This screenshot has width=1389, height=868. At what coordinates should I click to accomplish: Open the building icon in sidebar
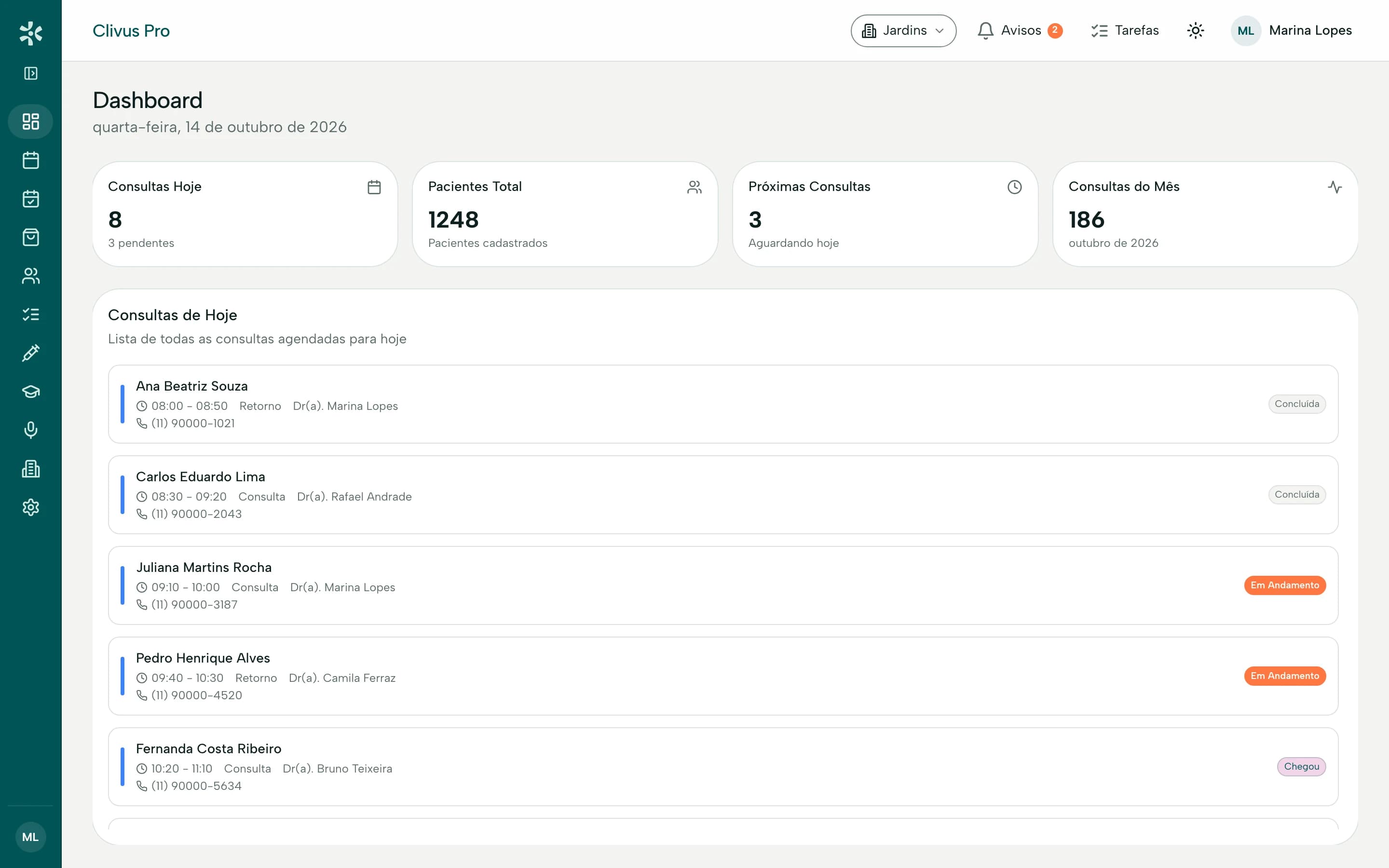pyautogui.click(x=30, y=469)
